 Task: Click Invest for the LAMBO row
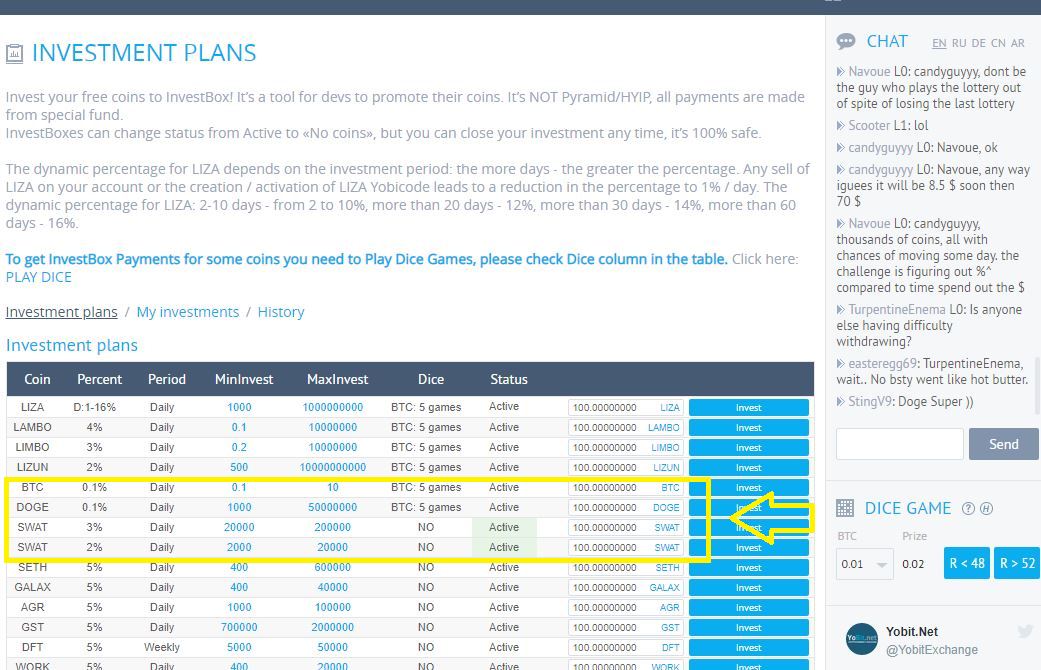[748, 428]
